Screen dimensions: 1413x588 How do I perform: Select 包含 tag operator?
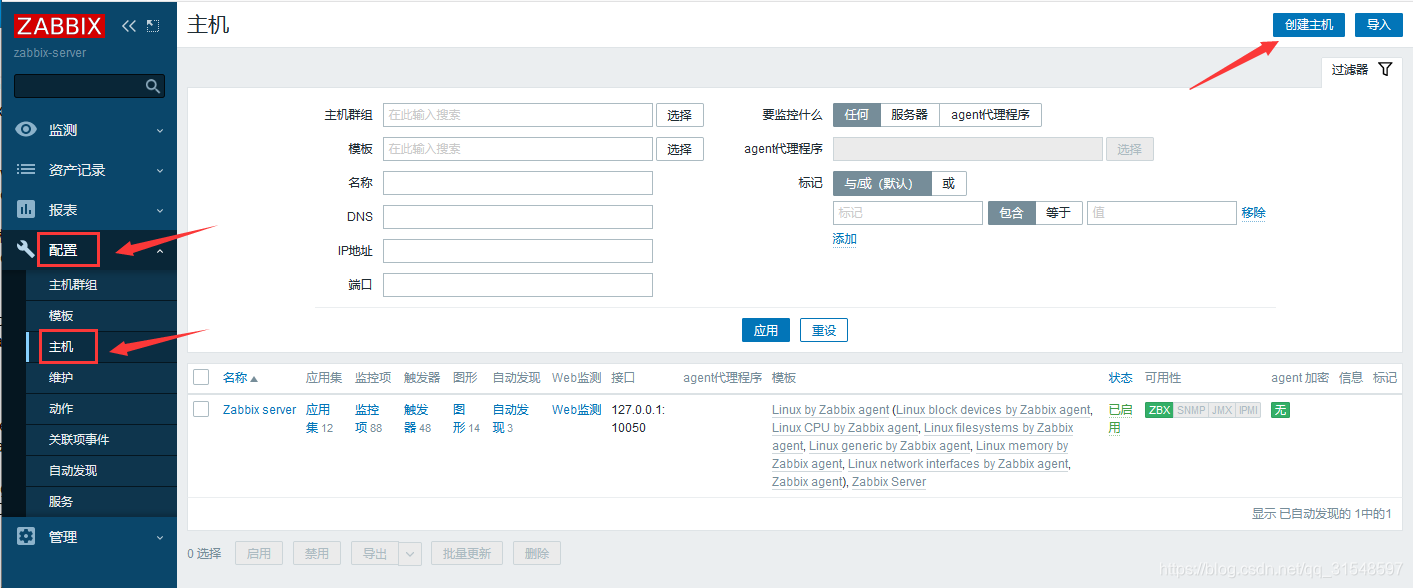[x=1012, y=213]
